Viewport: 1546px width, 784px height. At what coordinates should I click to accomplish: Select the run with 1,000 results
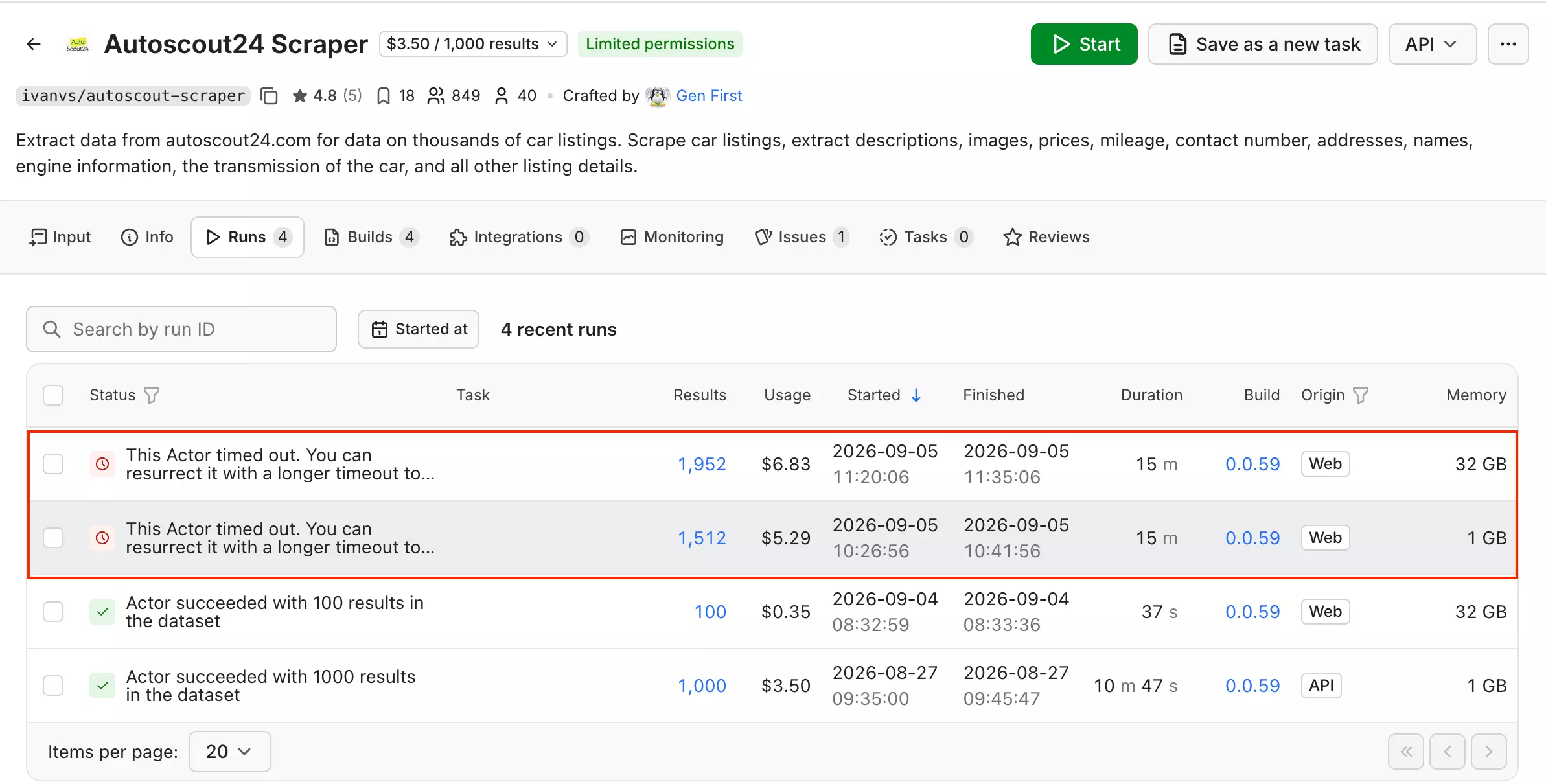[53, 686]
